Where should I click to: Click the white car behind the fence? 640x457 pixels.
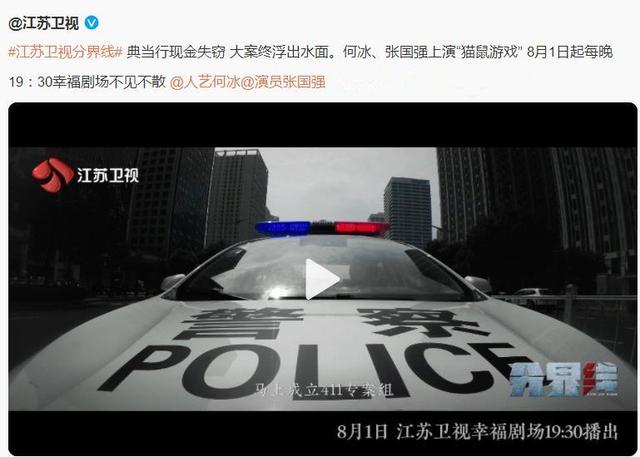click(x=531, y=295)
